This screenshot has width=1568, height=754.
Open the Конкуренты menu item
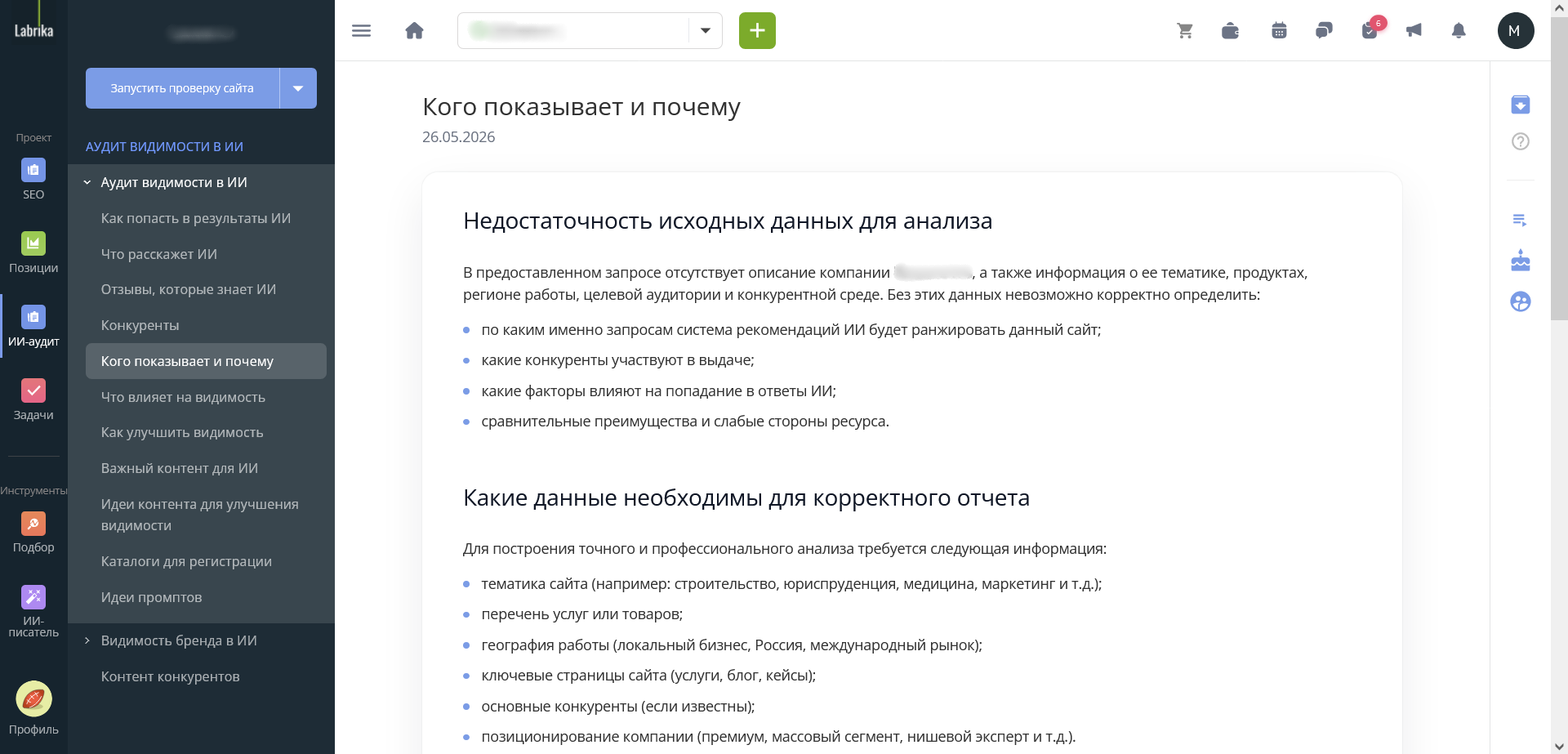(x=140, y=325)
